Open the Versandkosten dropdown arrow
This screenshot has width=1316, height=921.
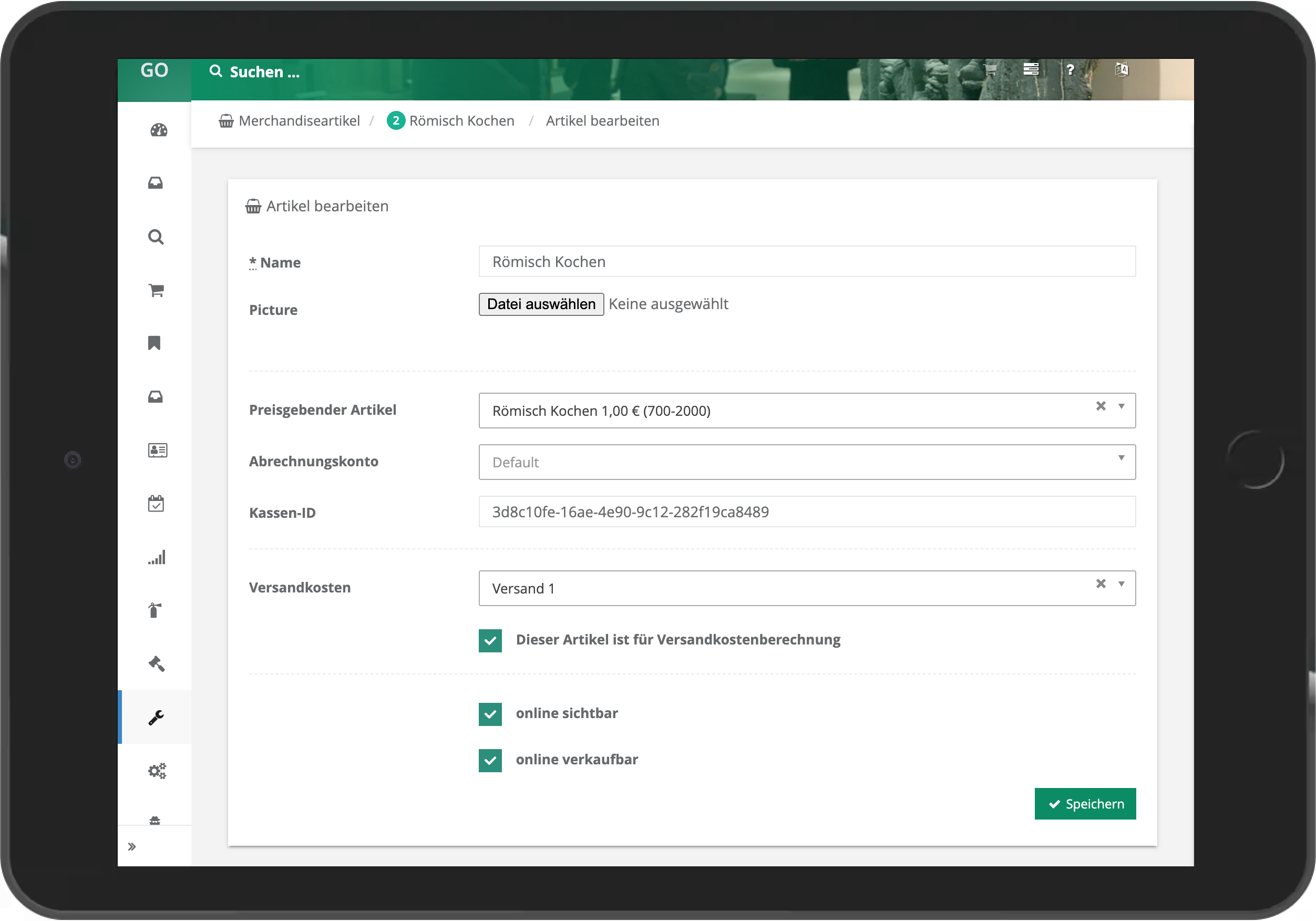pos(1122,584)
